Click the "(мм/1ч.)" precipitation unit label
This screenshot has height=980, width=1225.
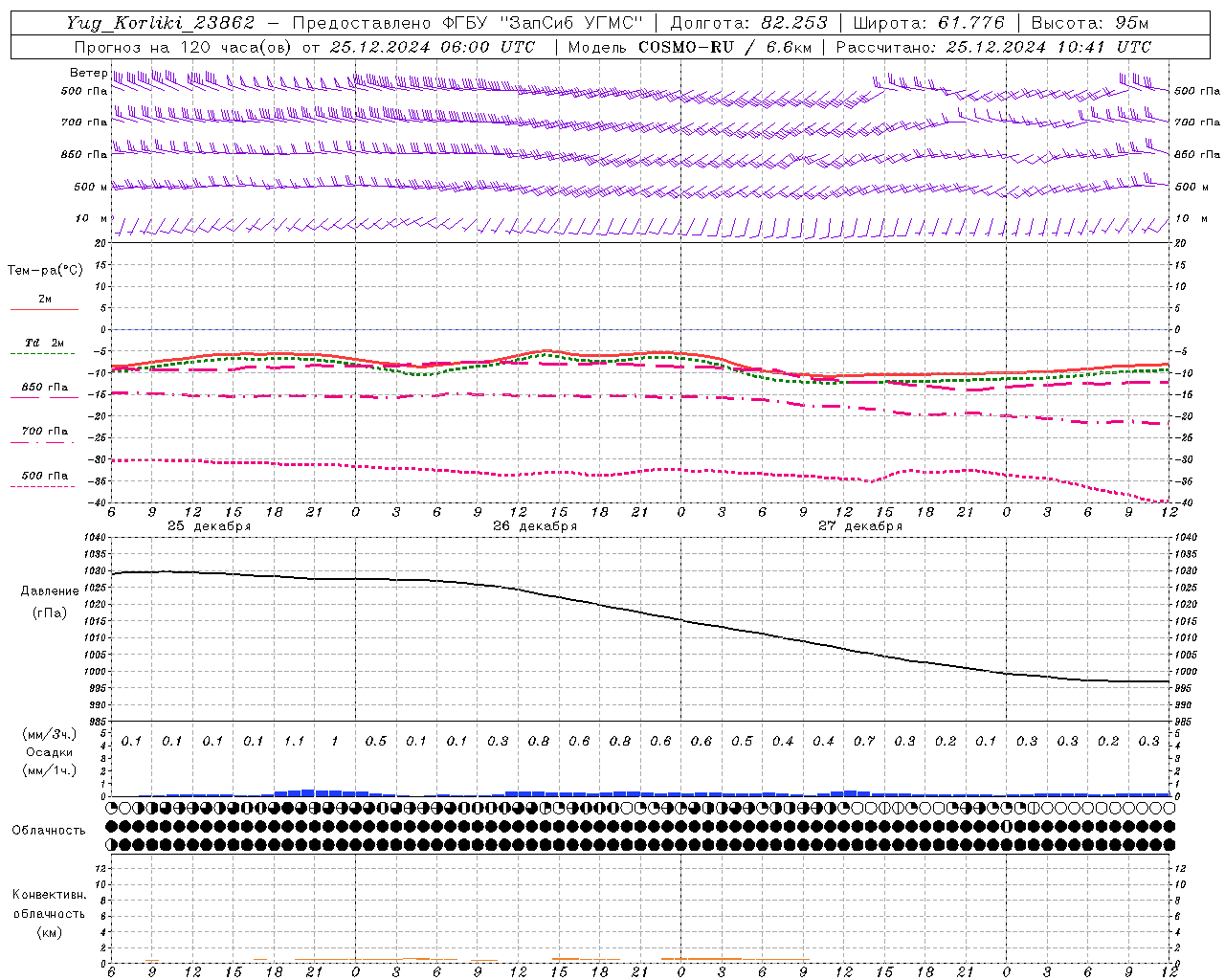(x=50, y=770)
